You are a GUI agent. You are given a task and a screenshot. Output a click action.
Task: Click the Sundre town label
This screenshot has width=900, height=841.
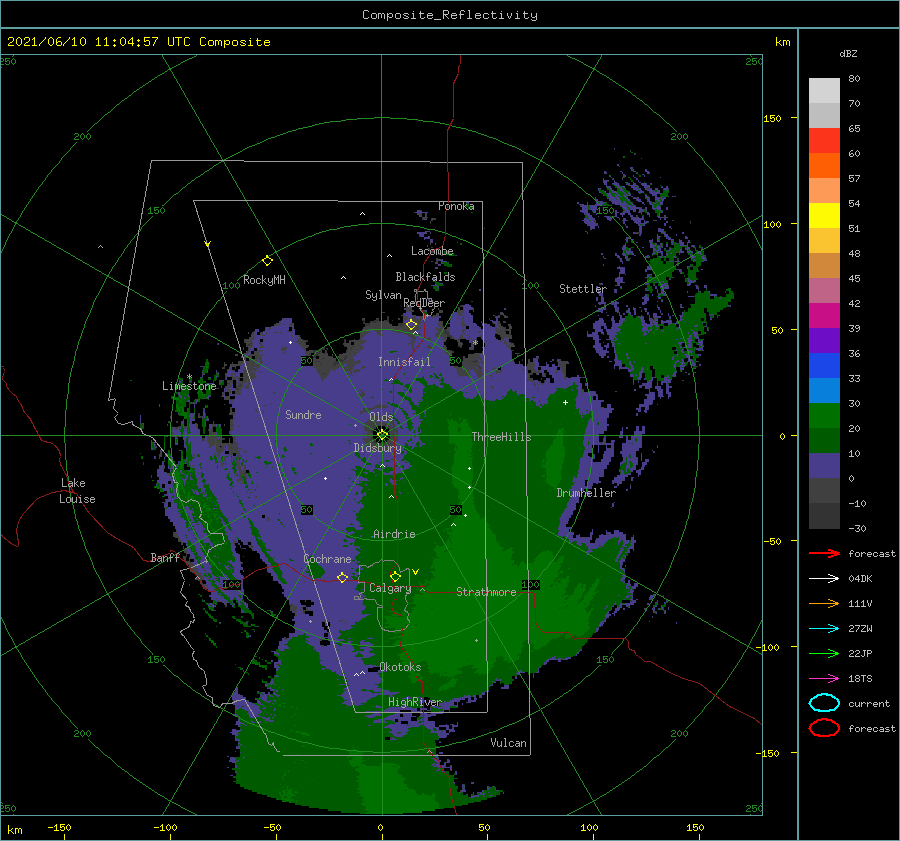click(x=303, y=414)
